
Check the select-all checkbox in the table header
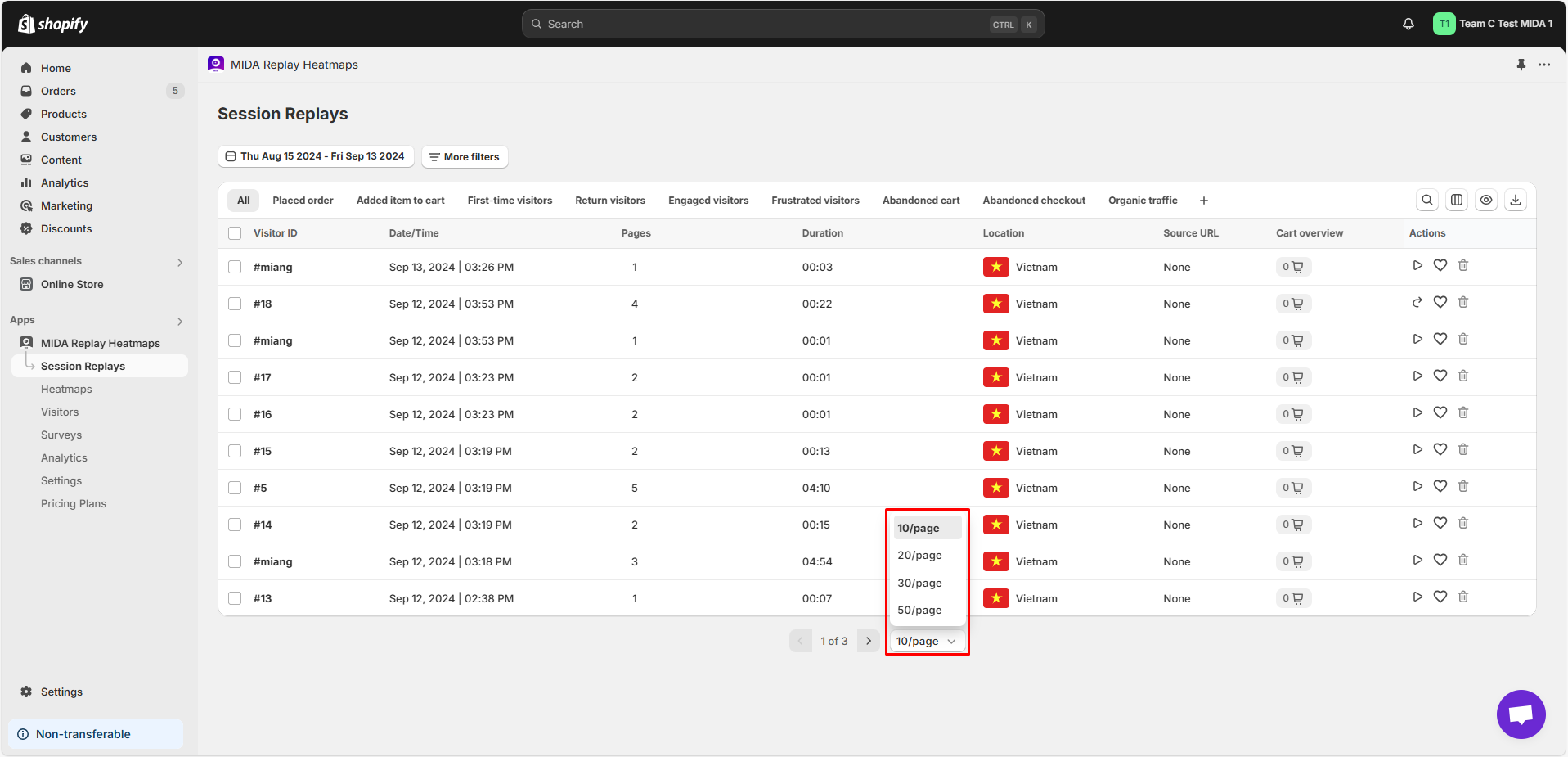tap(235, 233)
